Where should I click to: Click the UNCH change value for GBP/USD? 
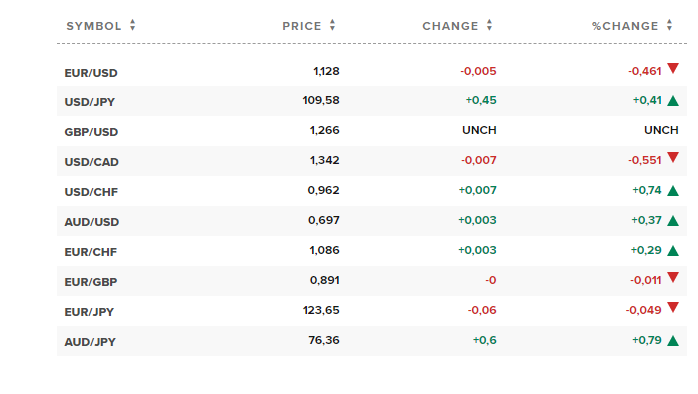pyautogui.click(x=479, y=130)
